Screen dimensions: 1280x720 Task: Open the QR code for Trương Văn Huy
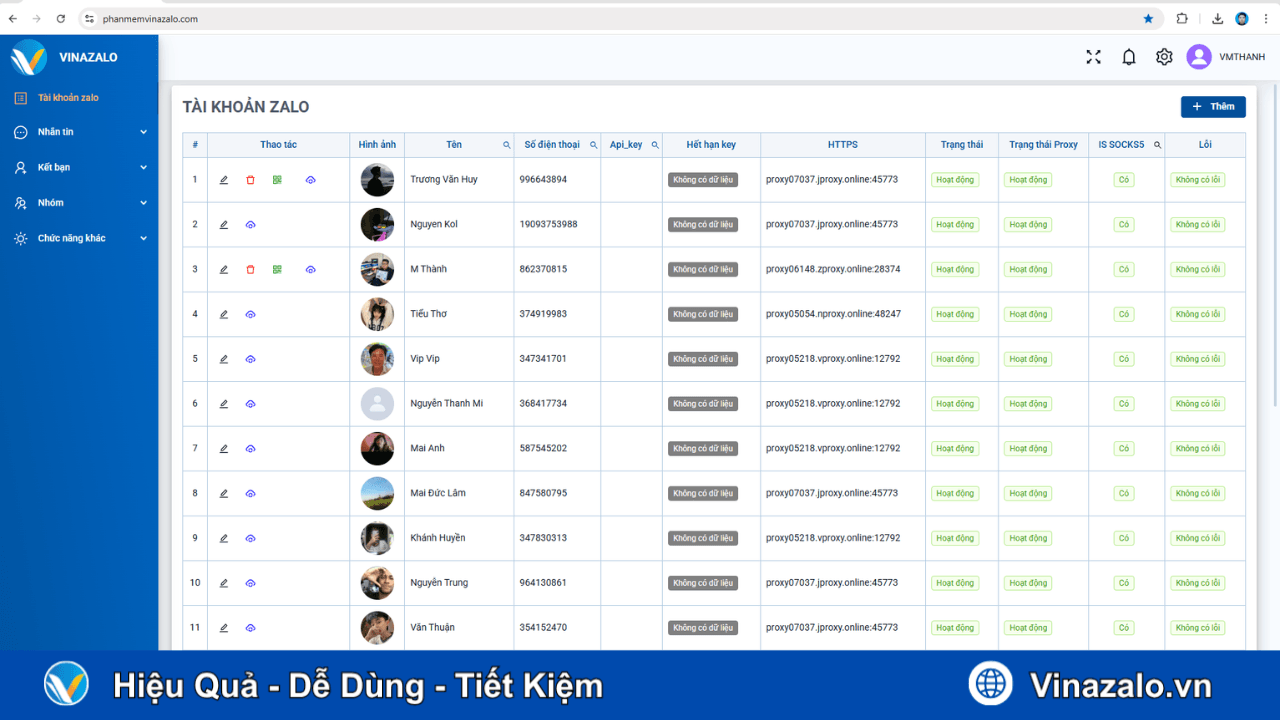(278, 180)
